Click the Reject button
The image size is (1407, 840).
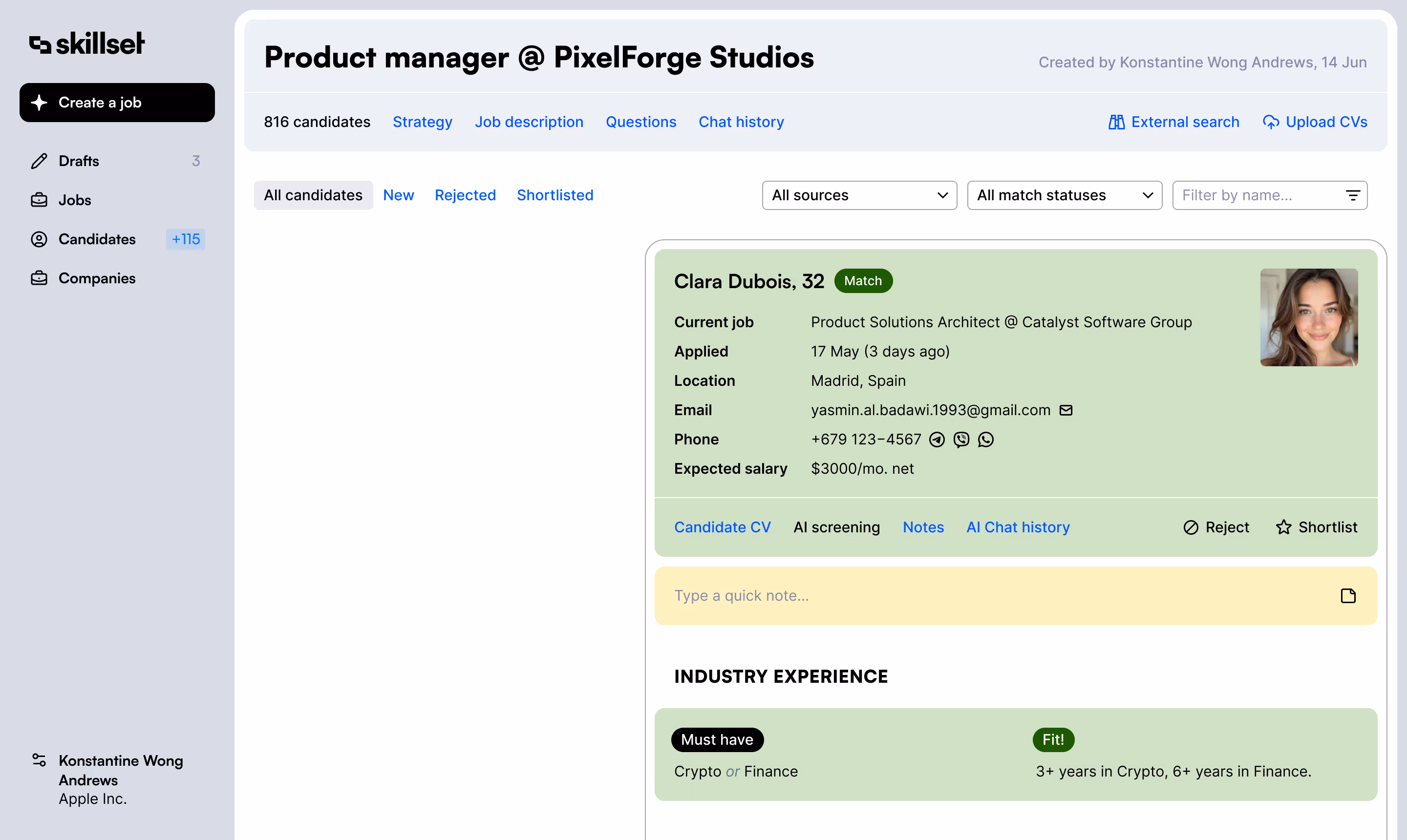[1216, 527]
